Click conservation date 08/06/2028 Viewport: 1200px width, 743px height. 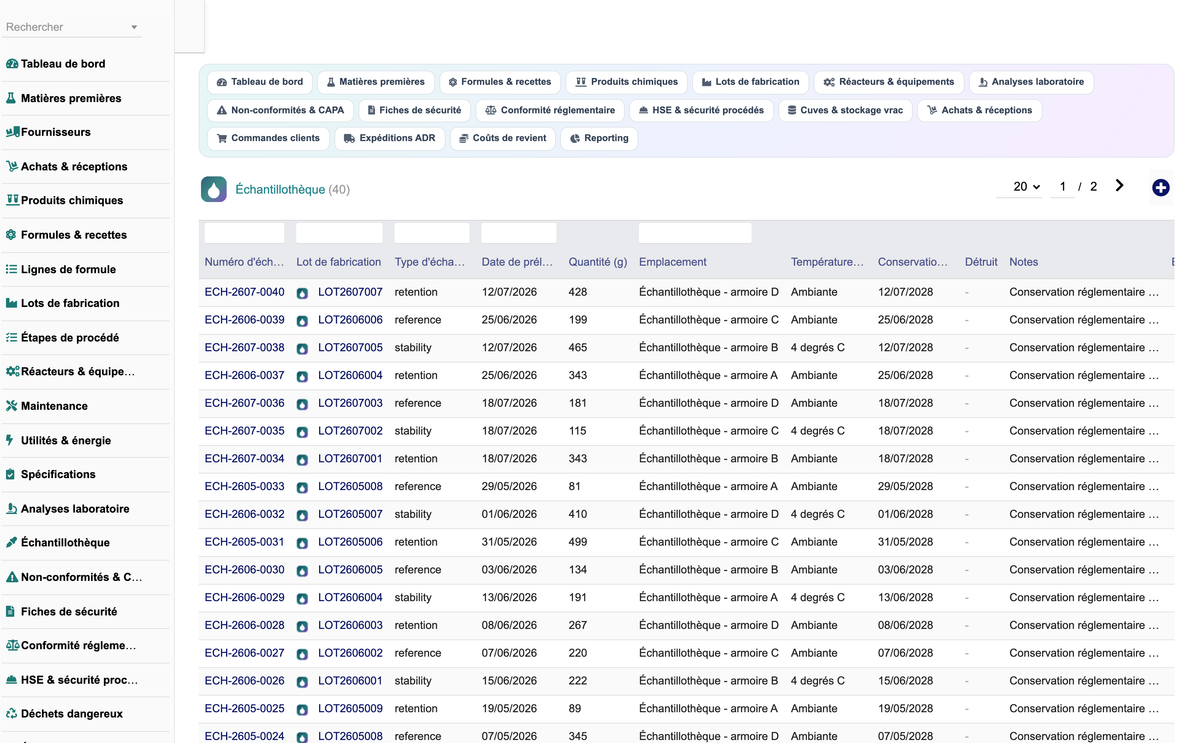[905, 625]
